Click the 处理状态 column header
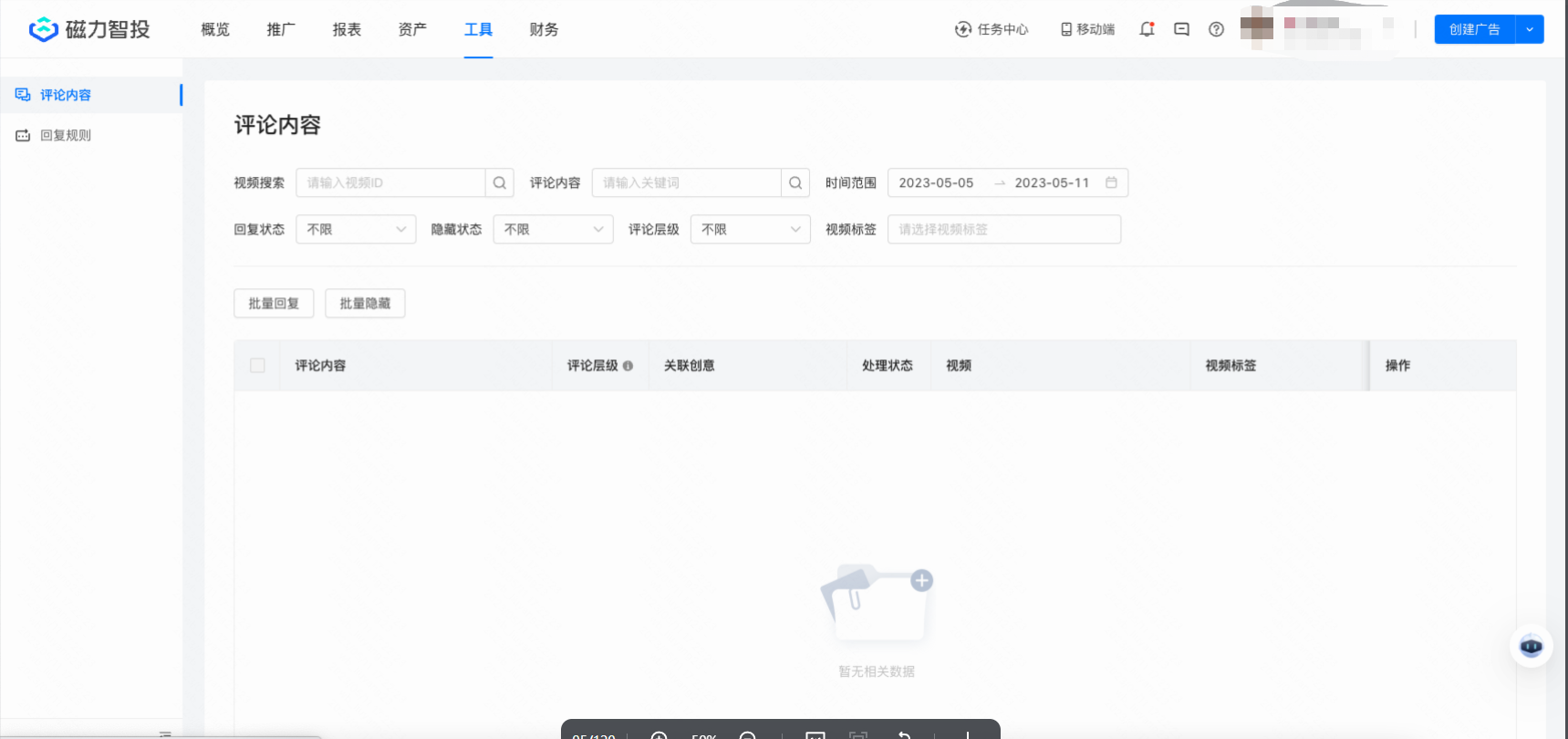This screenshot has height=739, width=1568. coord(888,365)
